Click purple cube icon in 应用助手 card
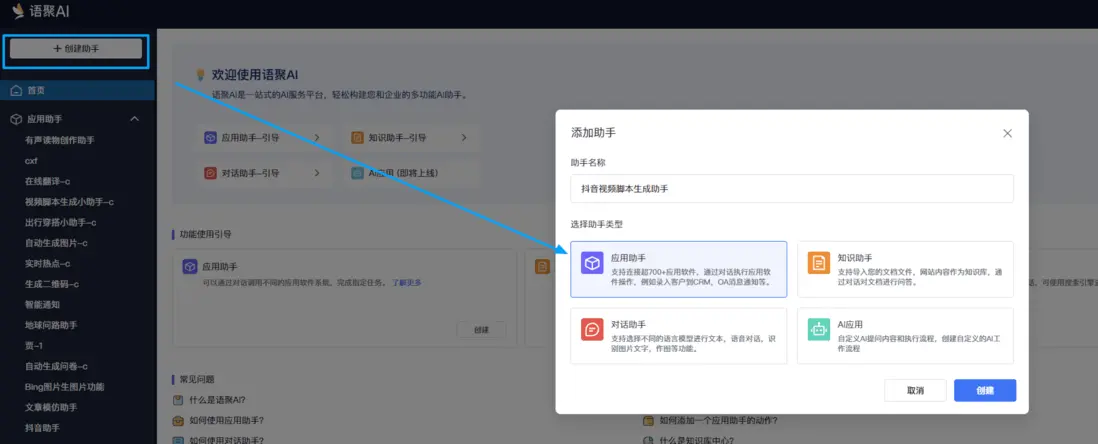The image size is (1098, 444). [592, 263]
